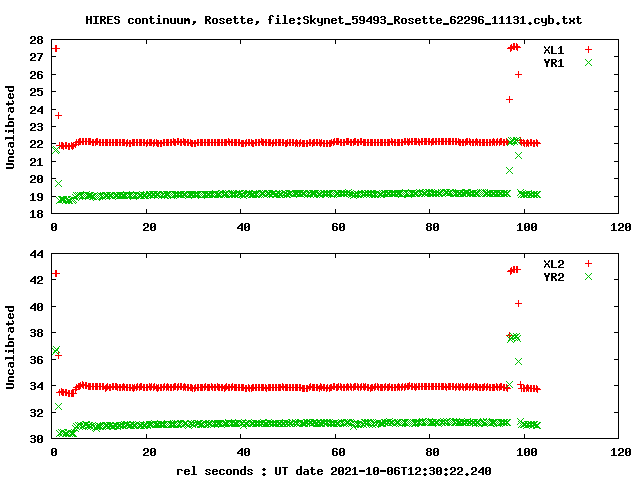640x480 pixels.
Task: Click the y-axis tick label 34
Action: tap(36, 386)
